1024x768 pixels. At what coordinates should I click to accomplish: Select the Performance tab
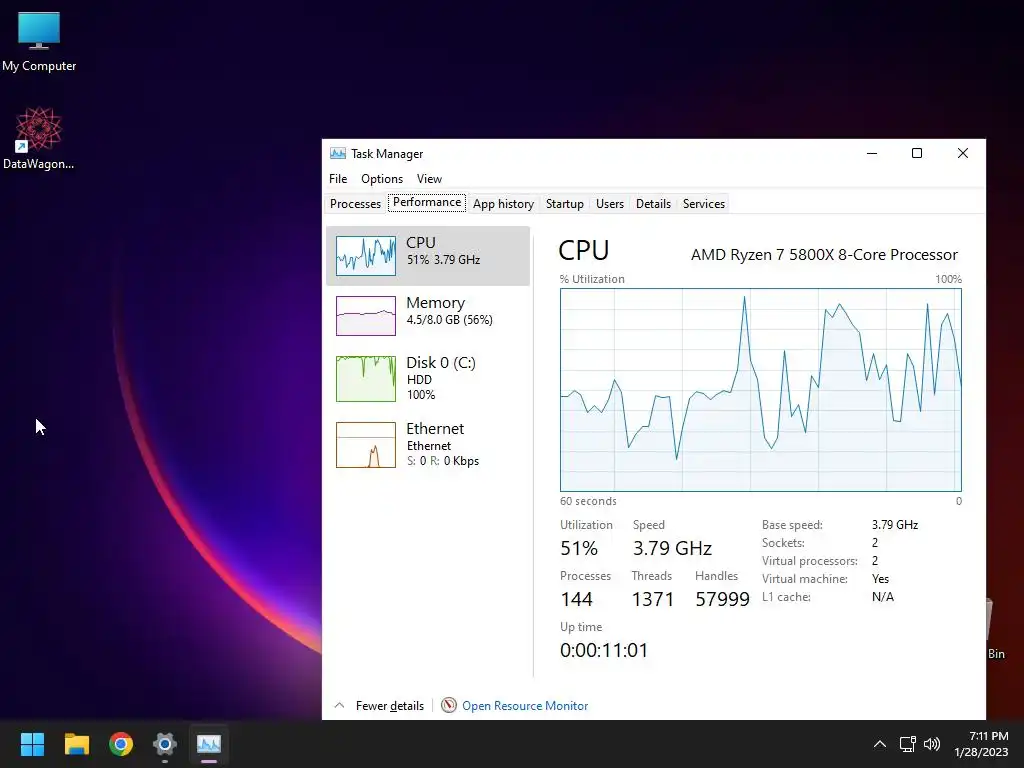427,202
